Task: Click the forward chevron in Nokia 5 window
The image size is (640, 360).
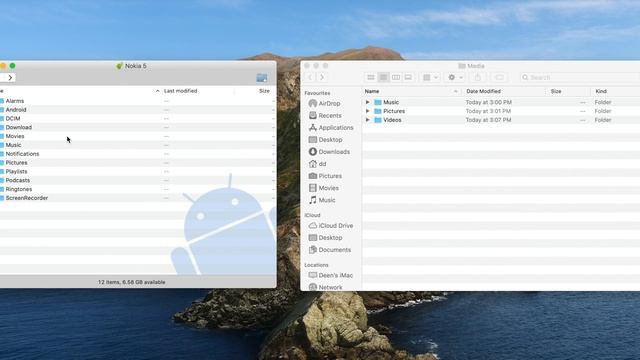Action: pyautogui.click(x=10, y=77)
